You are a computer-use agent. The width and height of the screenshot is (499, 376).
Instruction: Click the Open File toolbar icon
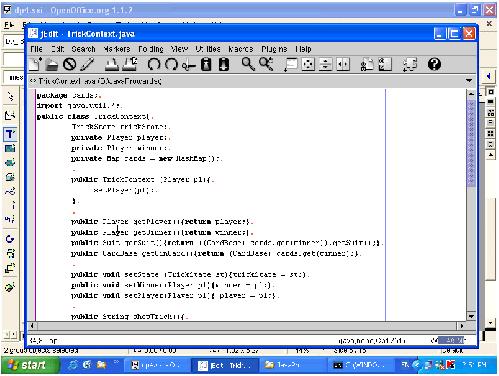coord(52,64)
